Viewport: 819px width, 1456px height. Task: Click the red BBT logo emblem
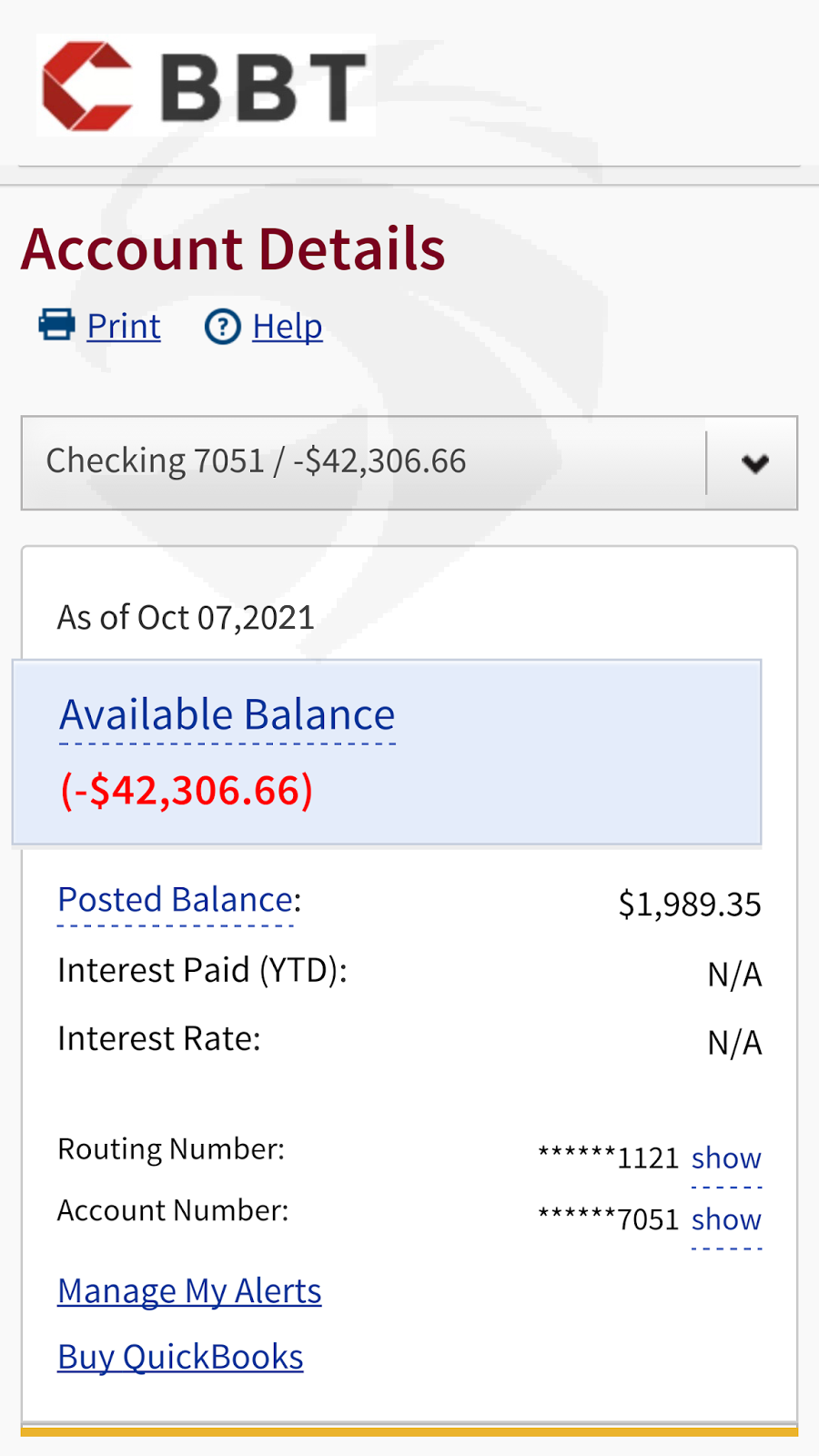tap(87, 86)
